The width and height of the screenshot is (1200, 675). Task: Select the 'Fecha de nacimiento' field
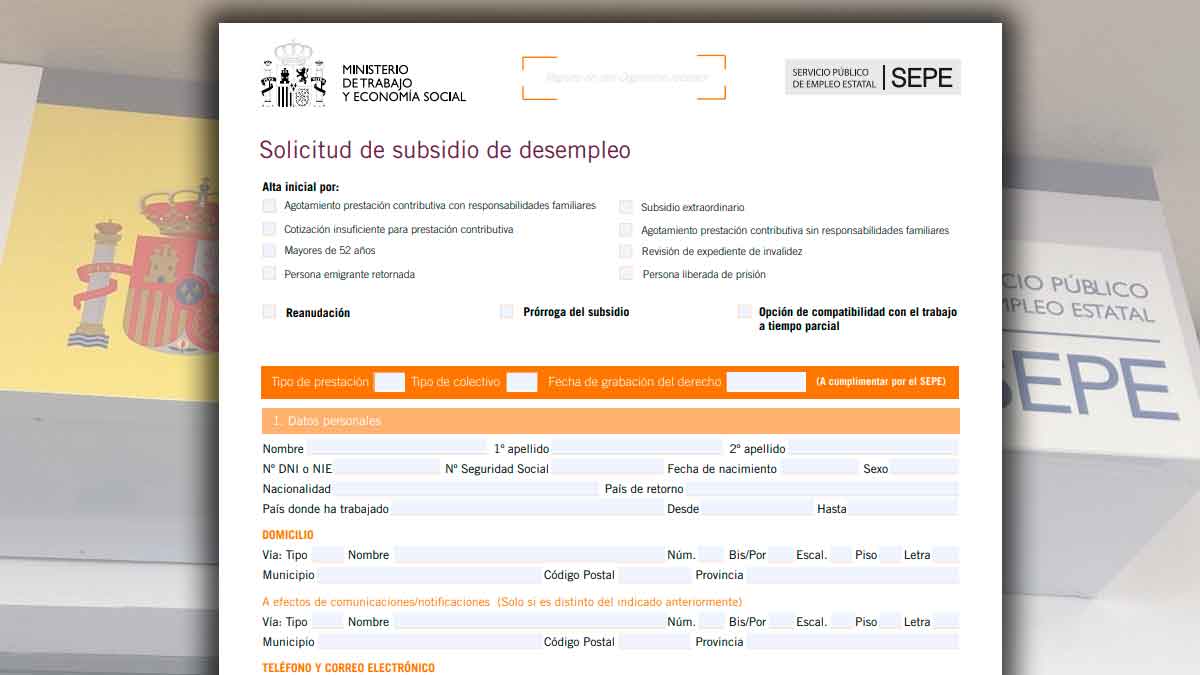(819, 468)
